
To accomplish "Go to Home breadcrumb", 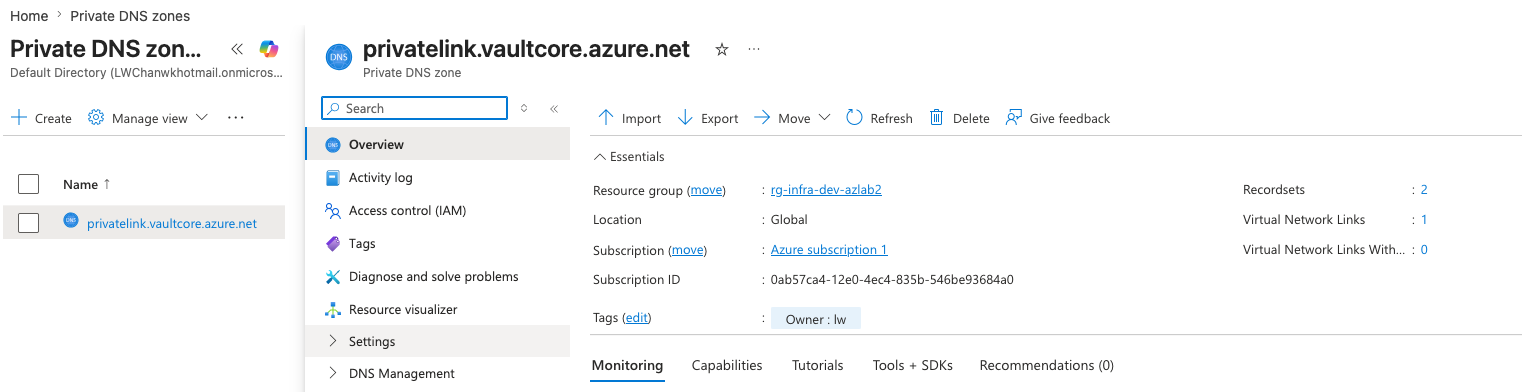I will pyautogui.click(x=29, y=16).
